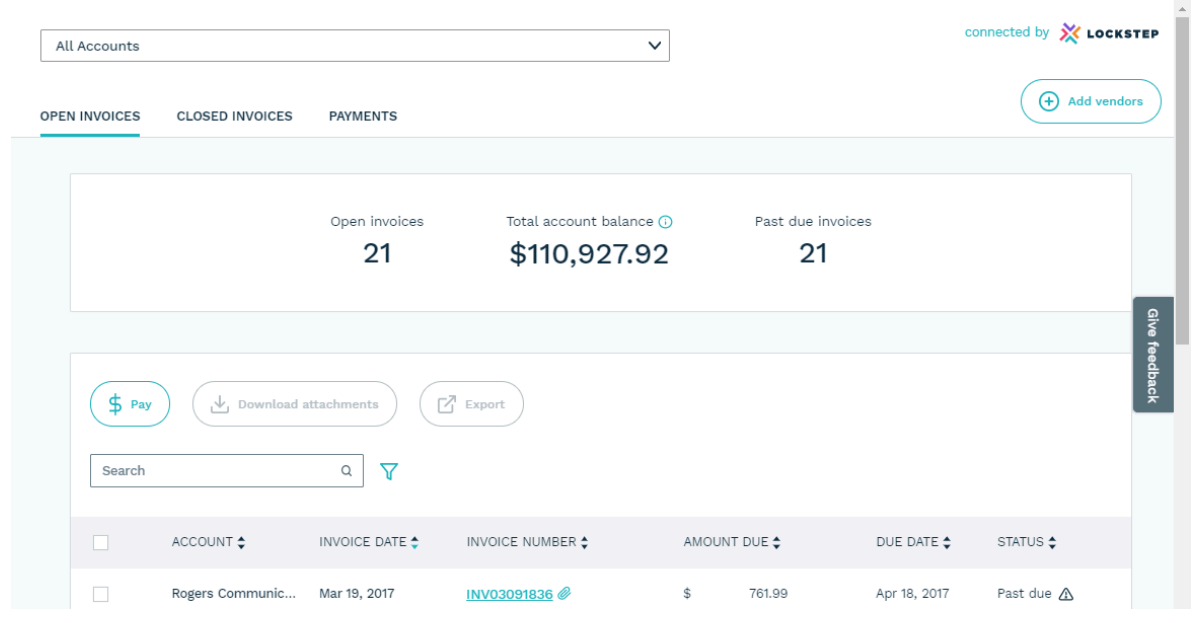The image size is (1193, 623).
Task: Switch to the Closed Invoices tab
Action: click(234, 116)
